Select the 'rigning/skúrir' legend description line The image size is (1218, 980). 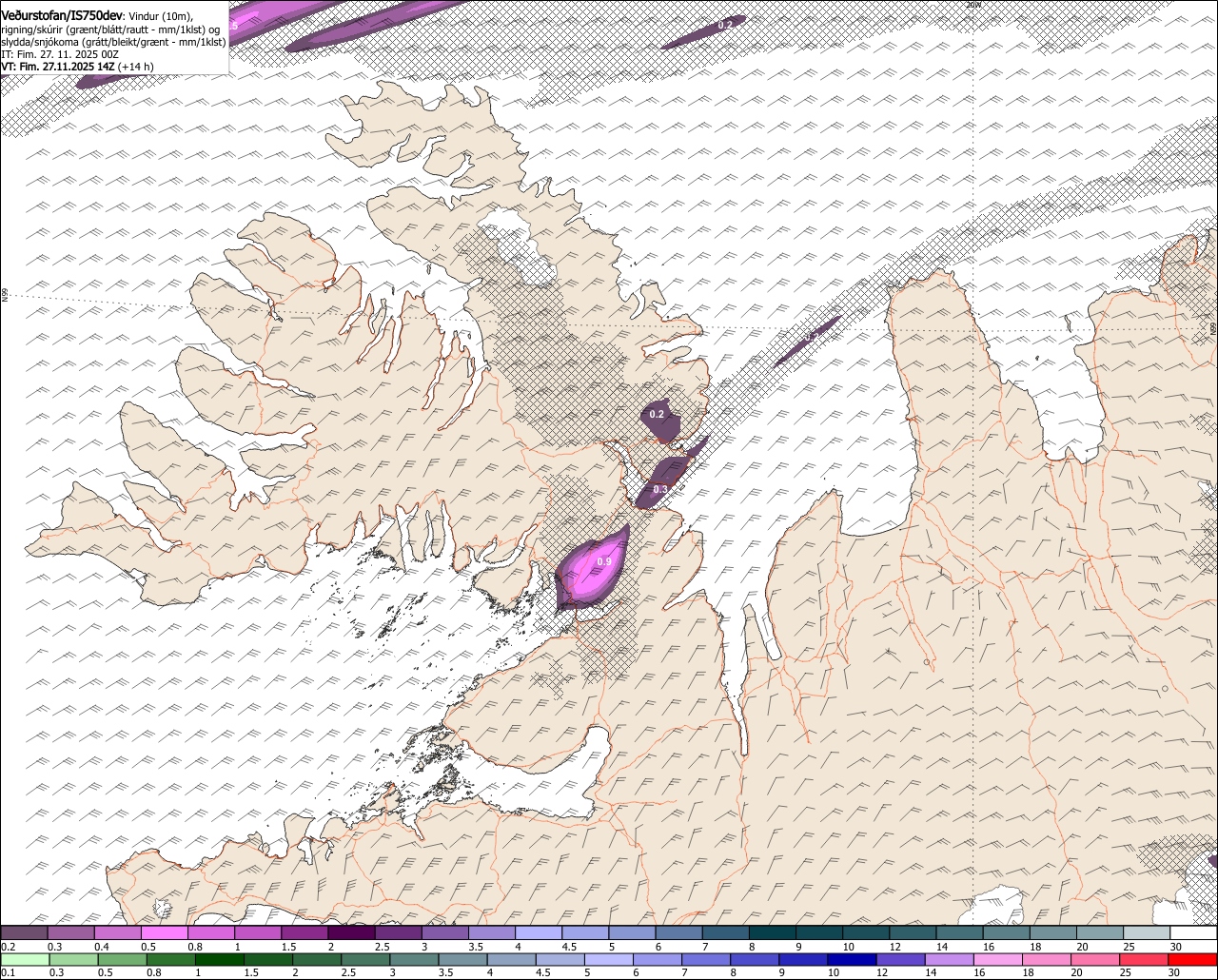point(108,29)
